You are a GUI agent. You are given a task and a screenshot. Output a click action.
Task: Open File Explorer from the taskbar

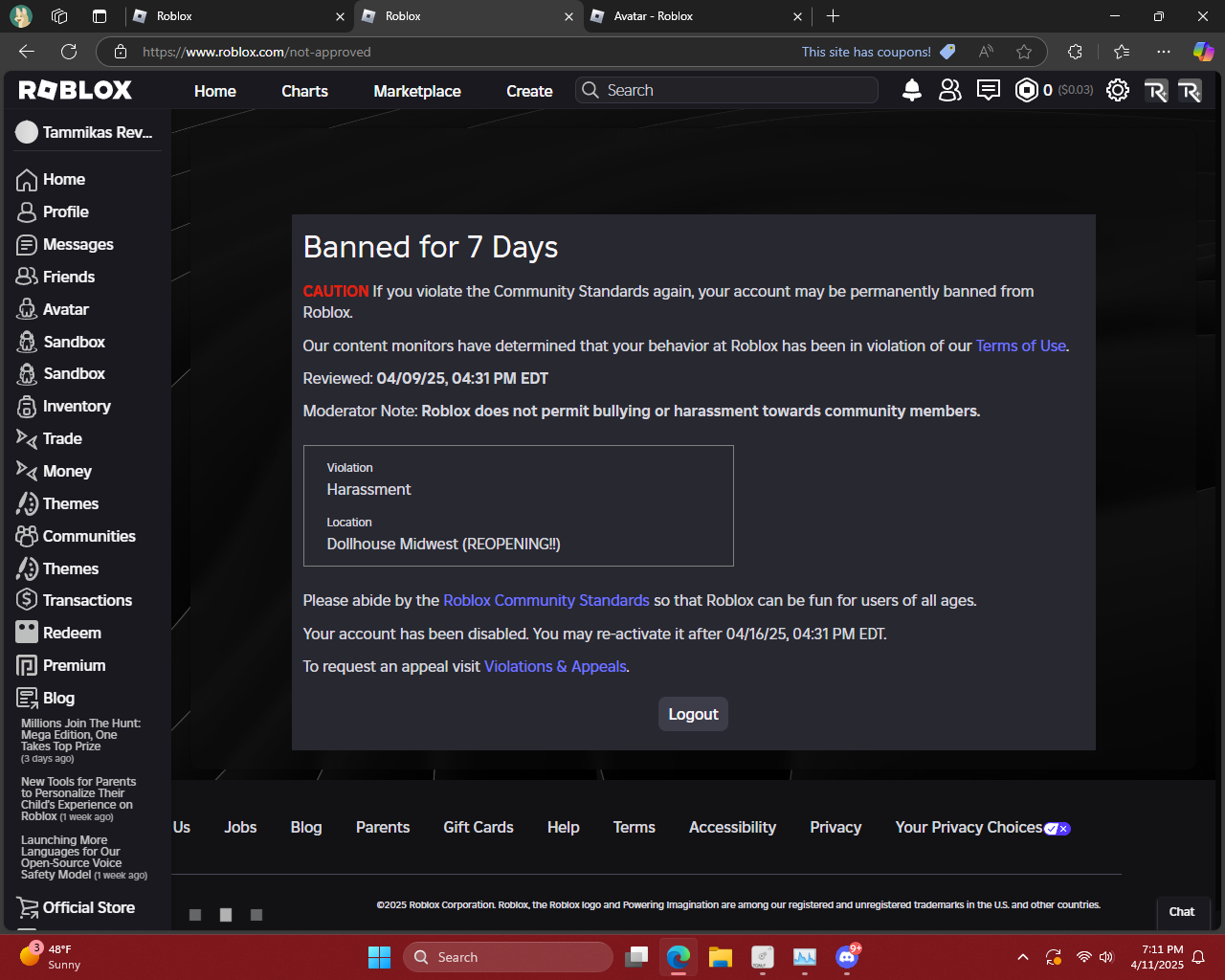[x=721, y=957]
